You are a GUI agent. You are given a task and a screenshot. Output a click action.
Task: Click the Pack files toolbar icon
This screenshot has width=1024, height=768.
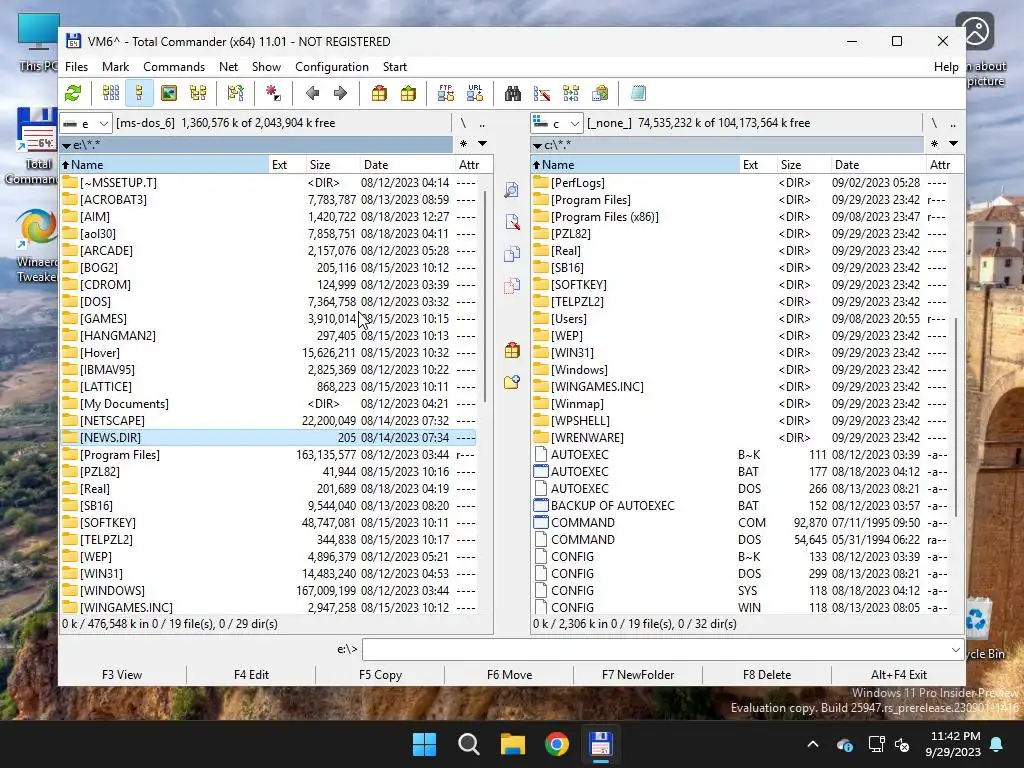pos(379,93)
